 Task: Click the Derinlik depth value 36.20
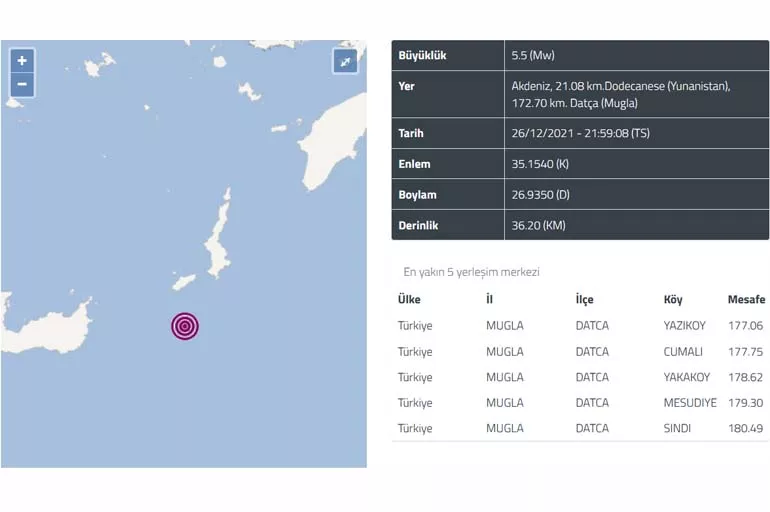[x=538, y=225]
